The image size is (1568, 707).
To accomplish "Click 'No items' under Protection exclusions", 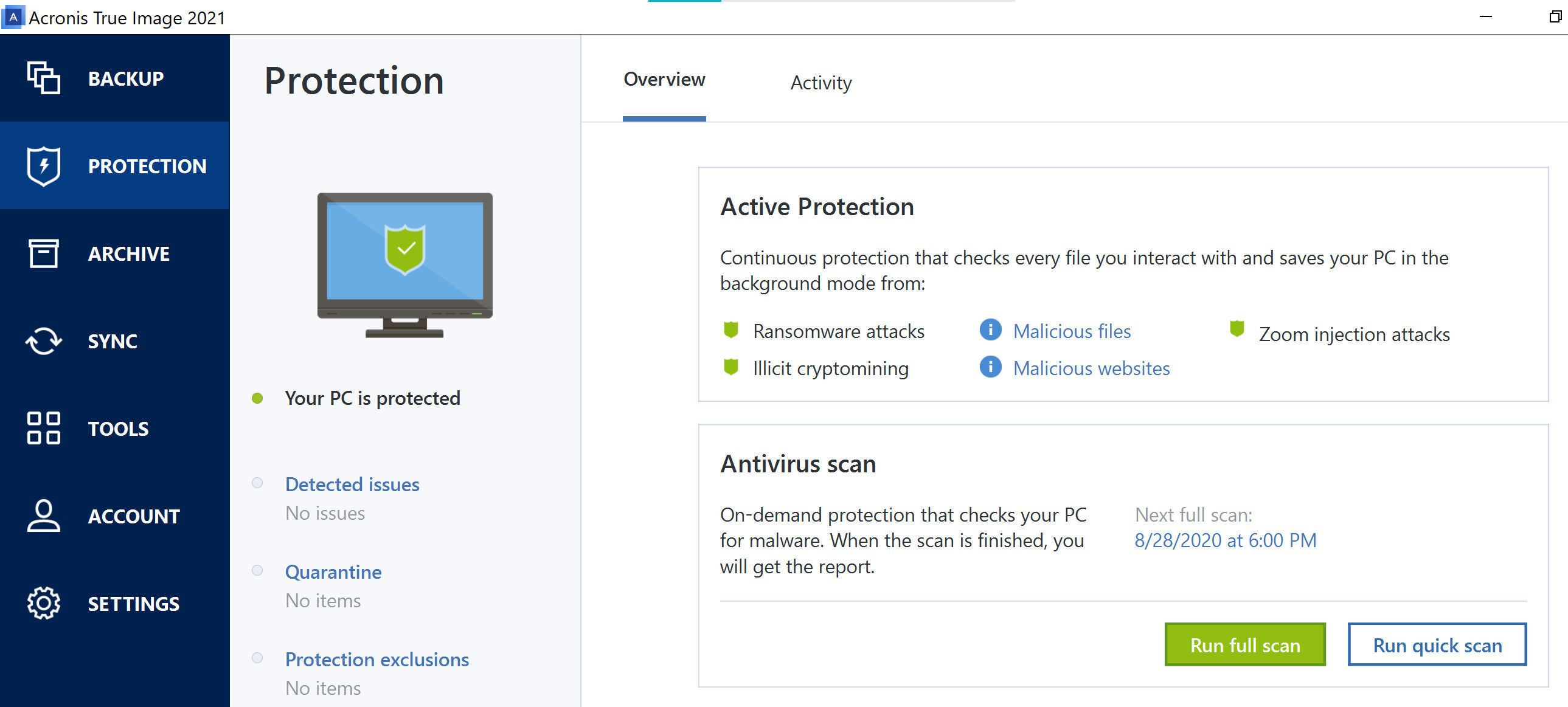I will [323, 688].
